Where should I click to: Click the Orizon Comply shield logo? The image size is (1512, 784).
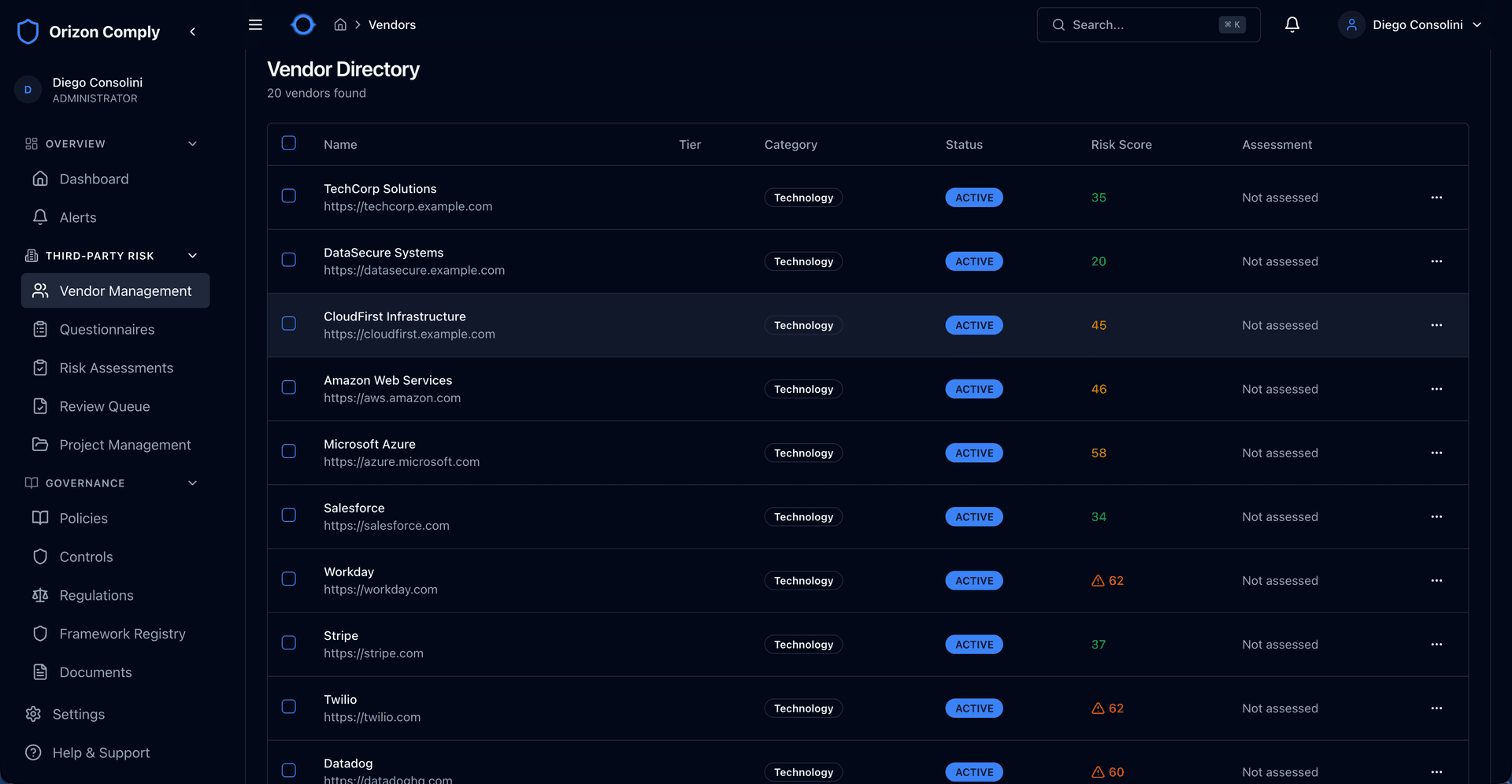coord(28,31)
